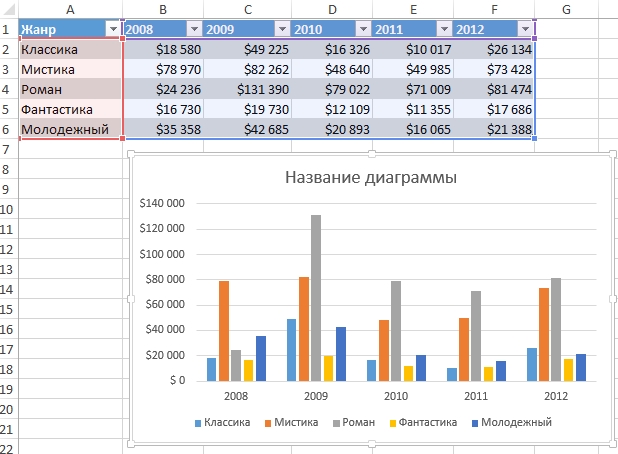
Task: Click the Классика legend color marker
Action: pyautogui.click(x=199, y=423)
